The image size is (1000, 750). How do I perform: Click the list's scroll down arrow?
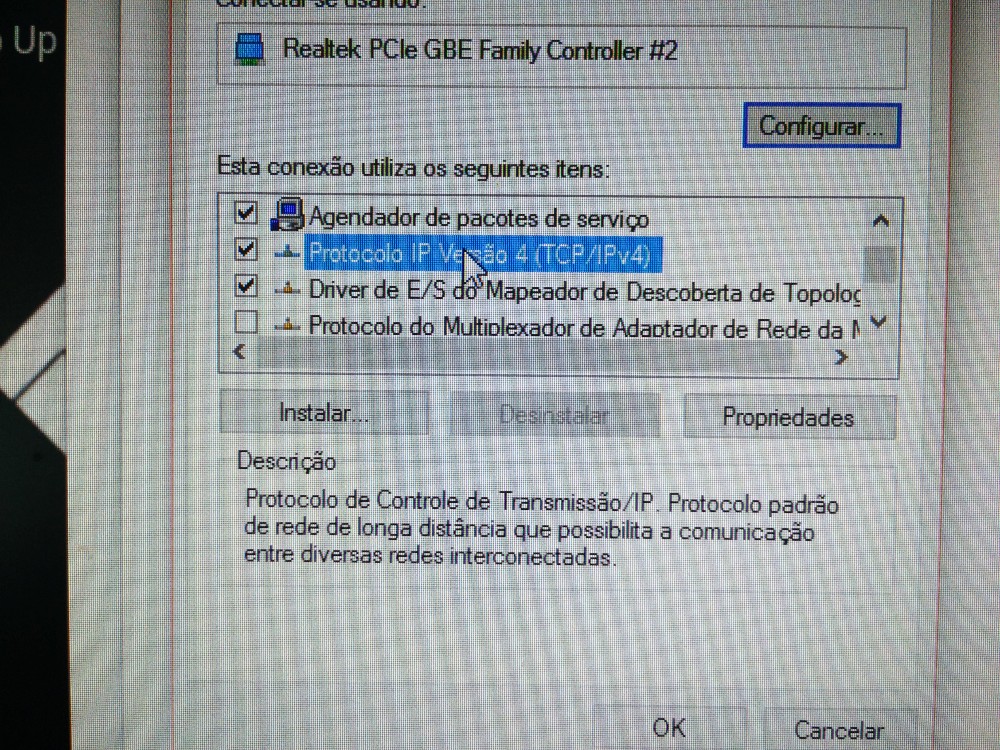coord(879,322)
